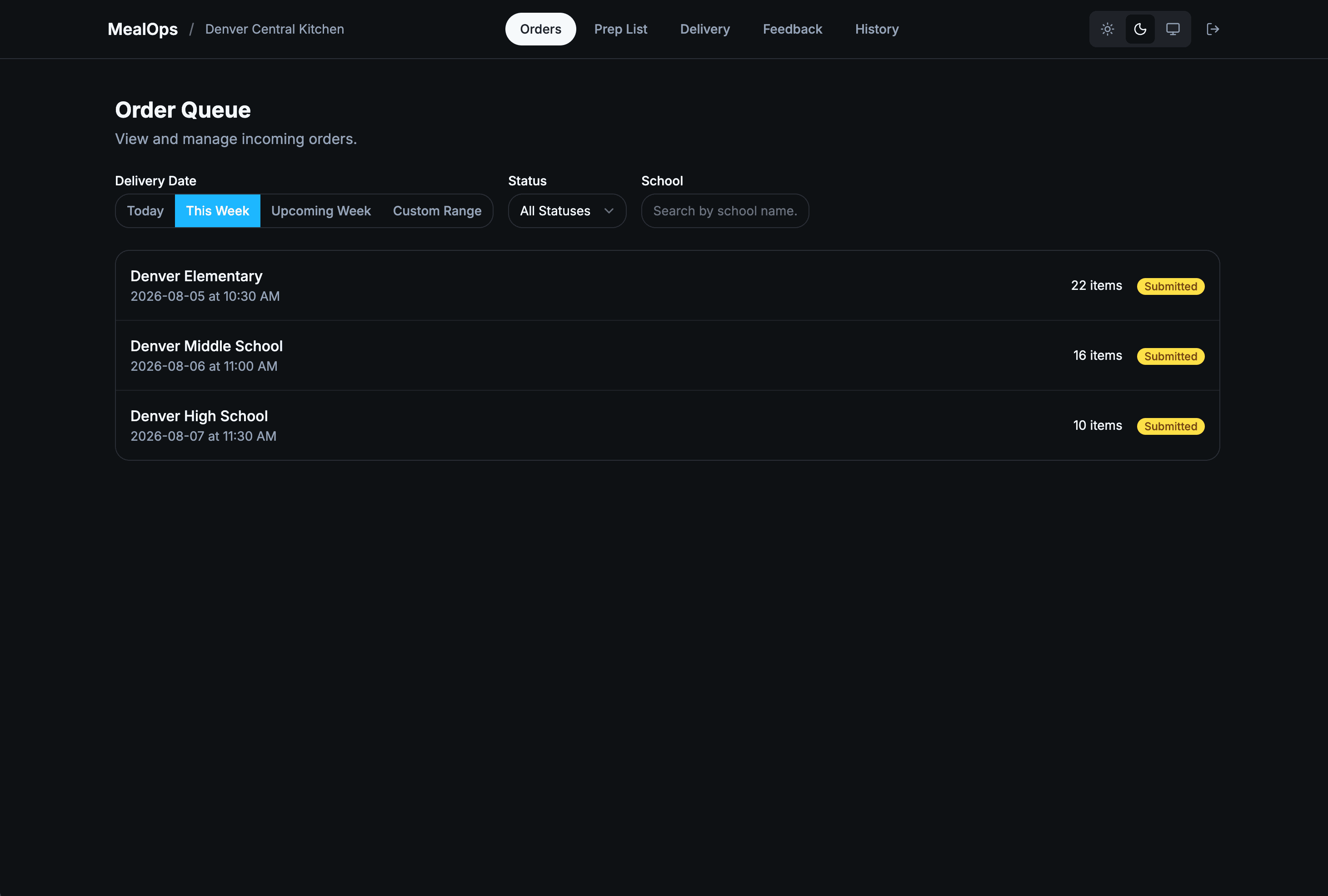Click Submitted badge for Denver High School

1170,426
